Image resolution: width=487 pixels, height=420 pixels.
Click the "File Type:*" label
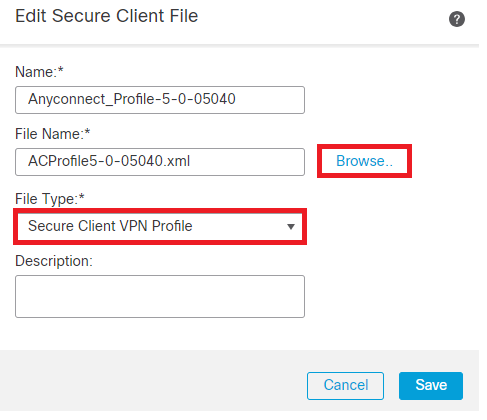(50, 199)
